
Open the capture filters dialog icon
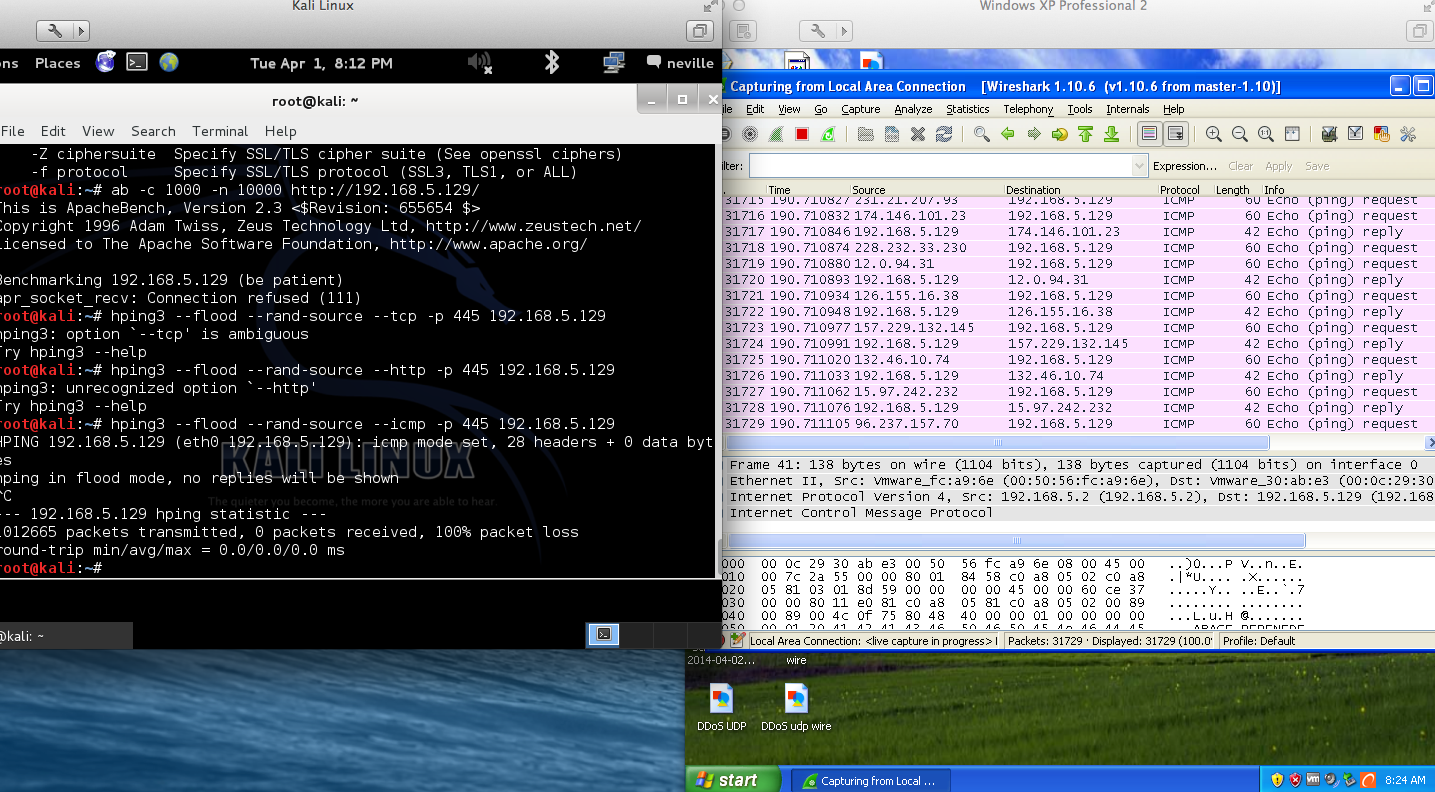(x=1330, y=134)
